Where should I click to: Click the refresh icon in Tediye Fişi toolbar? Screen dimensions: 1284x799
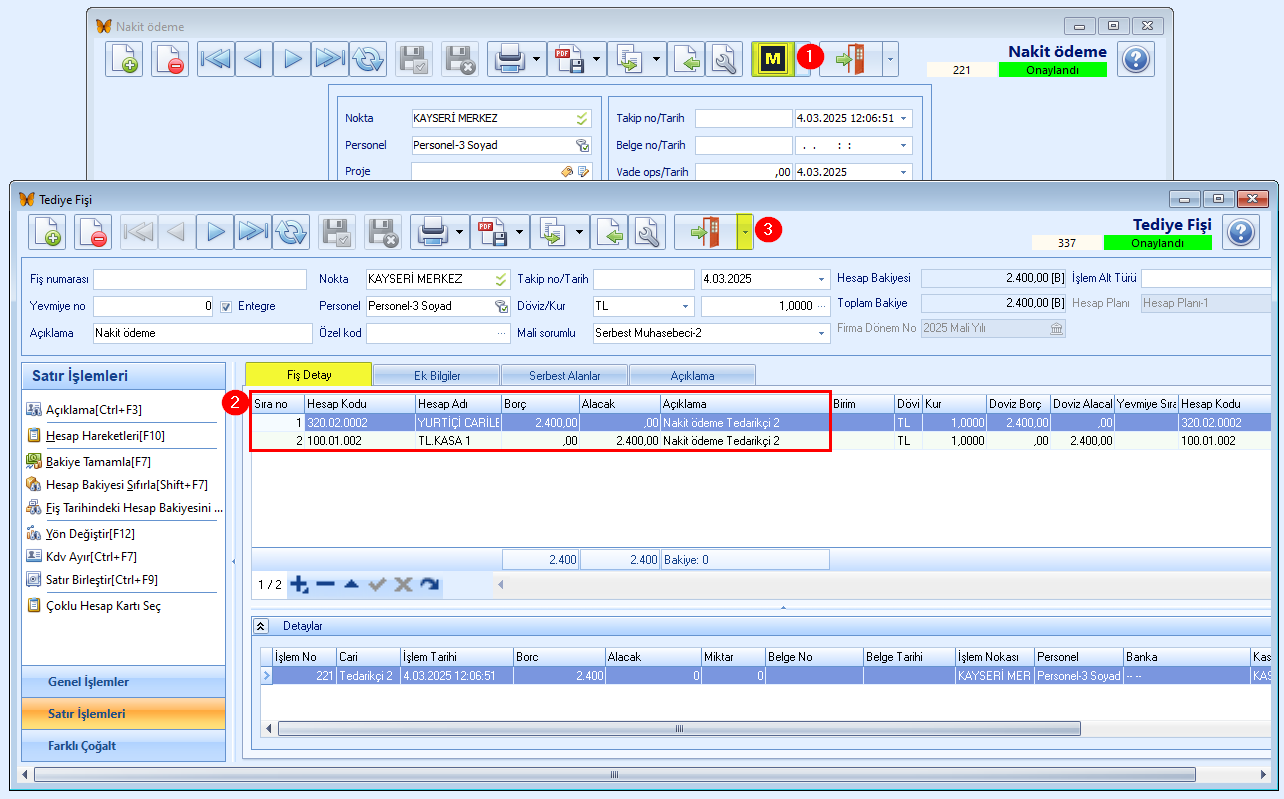click(290, 232)
